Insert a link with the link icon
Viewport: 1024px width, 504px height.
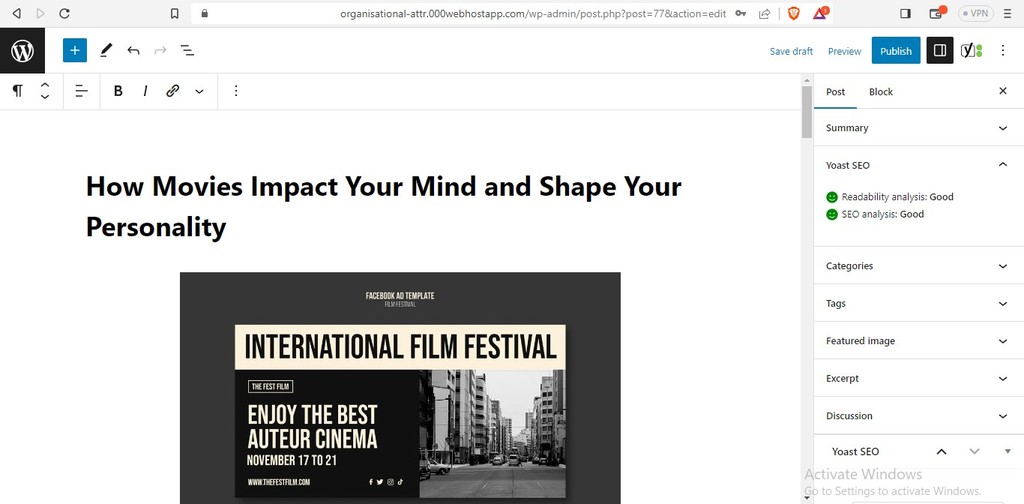(x=172, y=91)
